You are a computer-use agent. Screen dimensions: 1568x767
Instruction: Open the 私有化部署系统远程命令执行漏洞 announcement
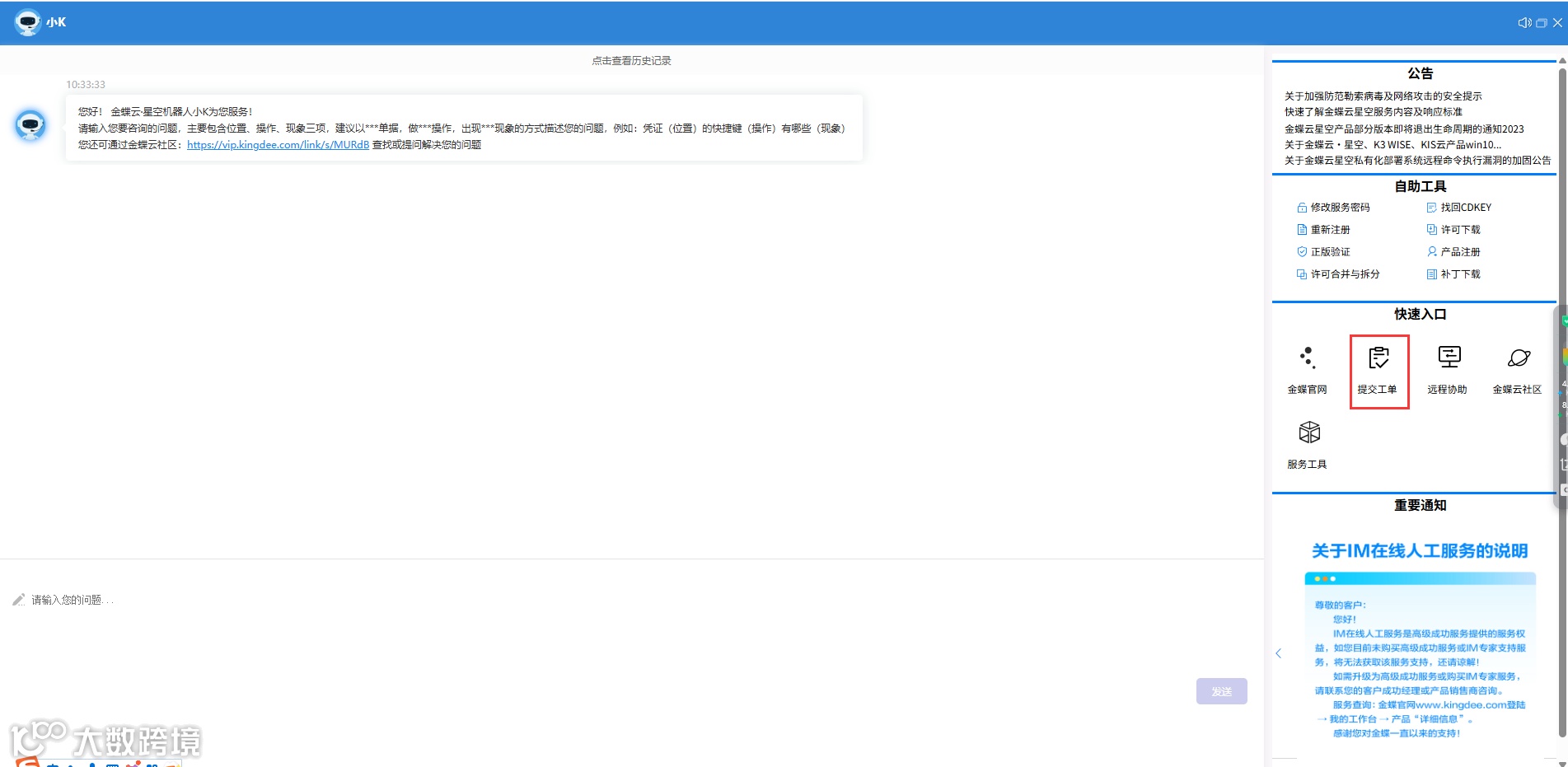[x=1417, y=161]
